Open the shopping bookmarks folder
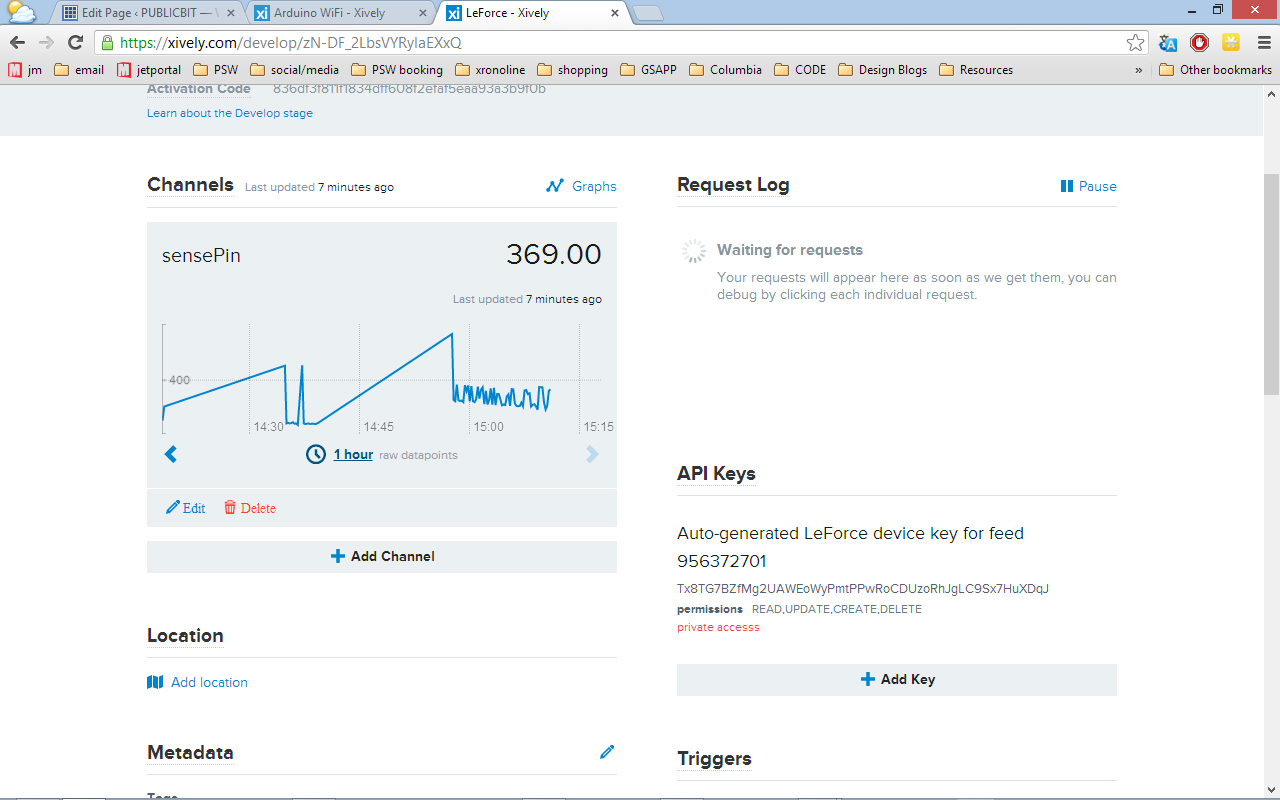 coord(573,70)
